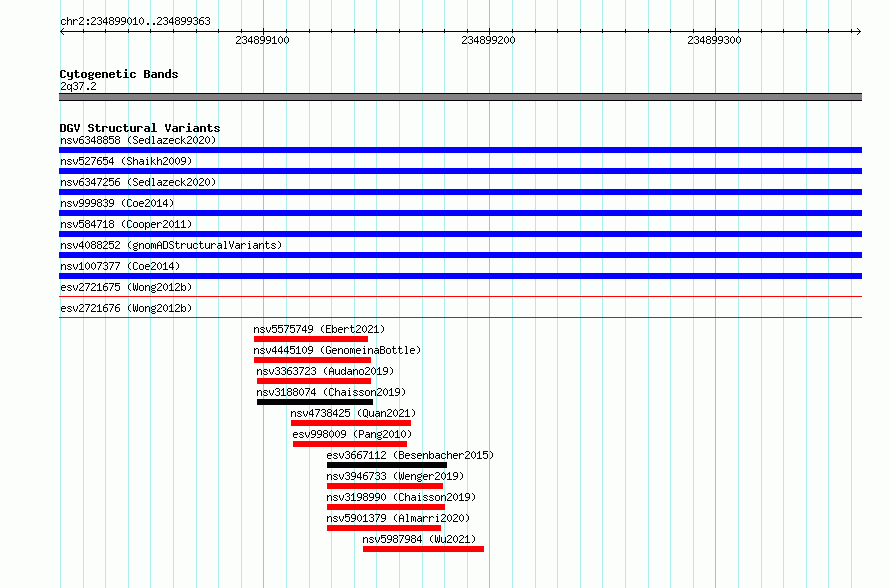Select red bar under nsv3363723
The image size is (890, 588).
[314, 381]
